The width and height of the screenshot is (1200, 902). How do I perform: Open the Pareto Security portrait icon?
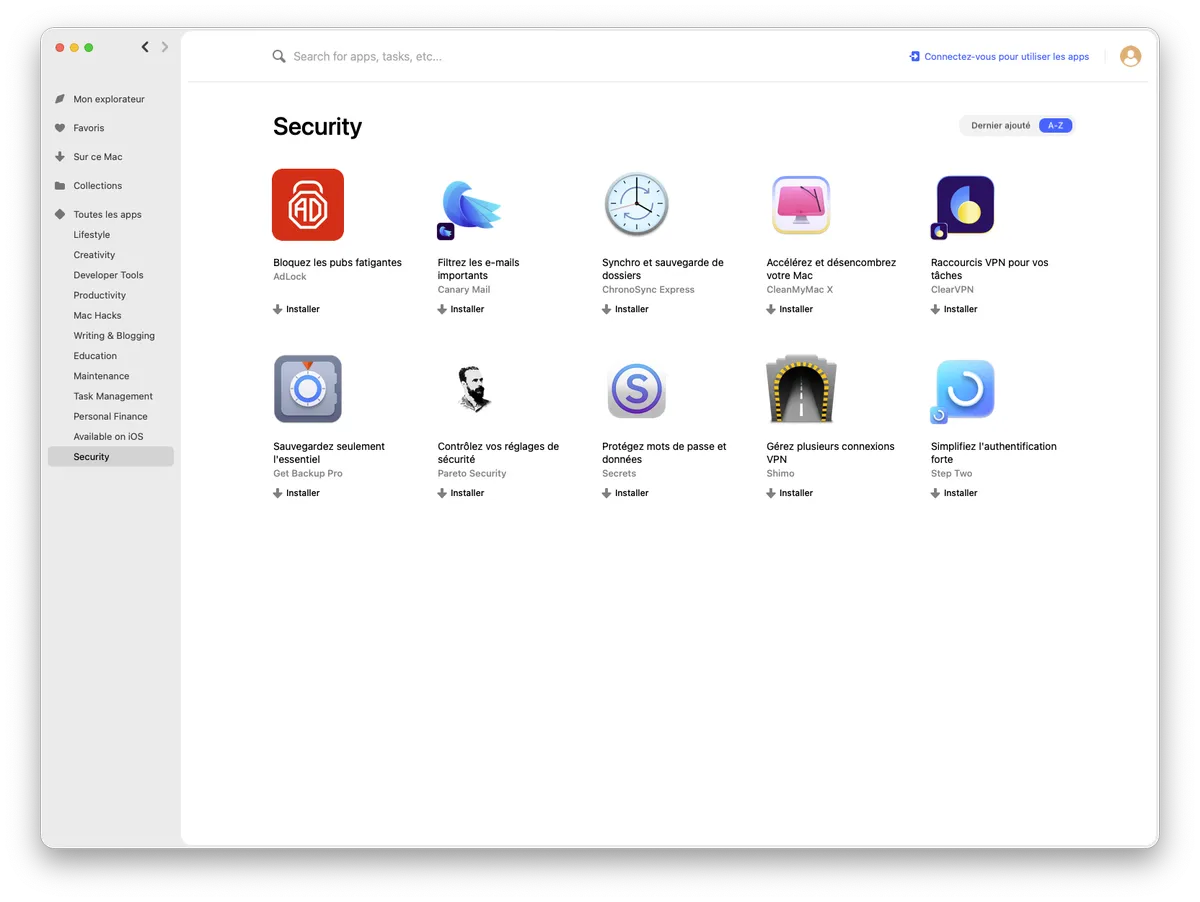tap(473, 389)
